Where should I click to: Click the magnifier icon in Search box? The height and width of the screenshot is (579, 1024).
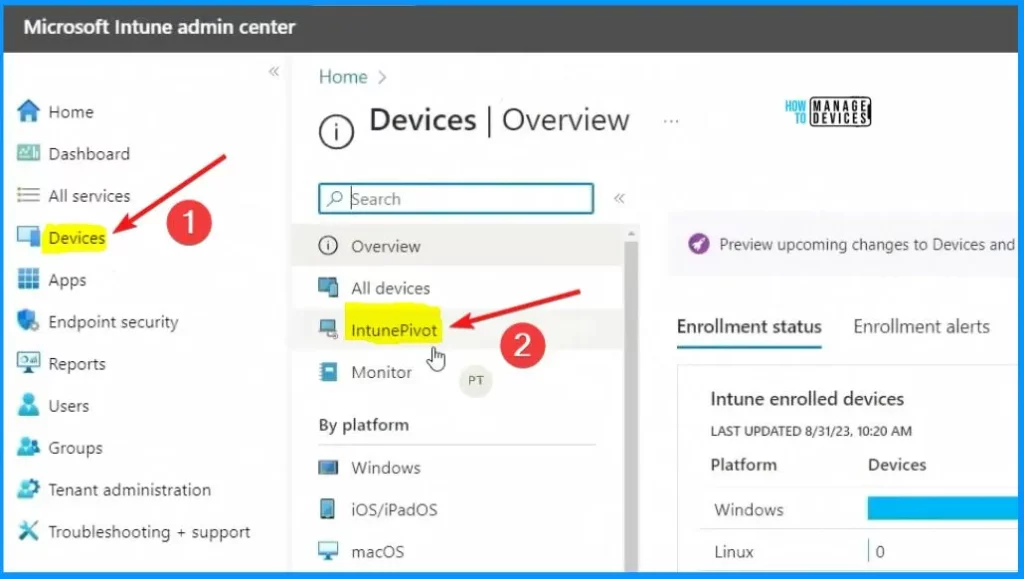(335, 198)
